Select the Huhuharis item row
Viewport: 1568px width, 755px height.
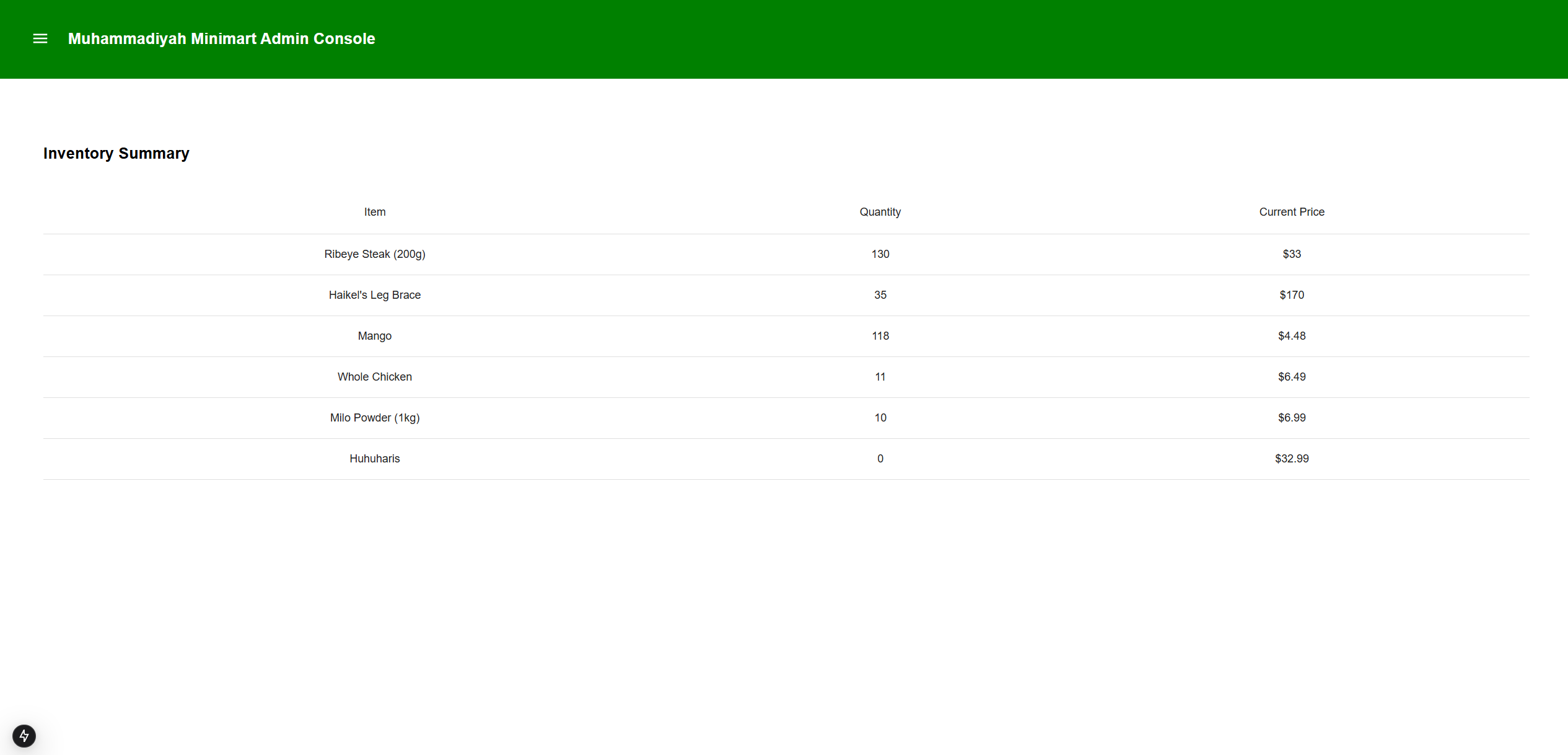click(x=374, y=459)
